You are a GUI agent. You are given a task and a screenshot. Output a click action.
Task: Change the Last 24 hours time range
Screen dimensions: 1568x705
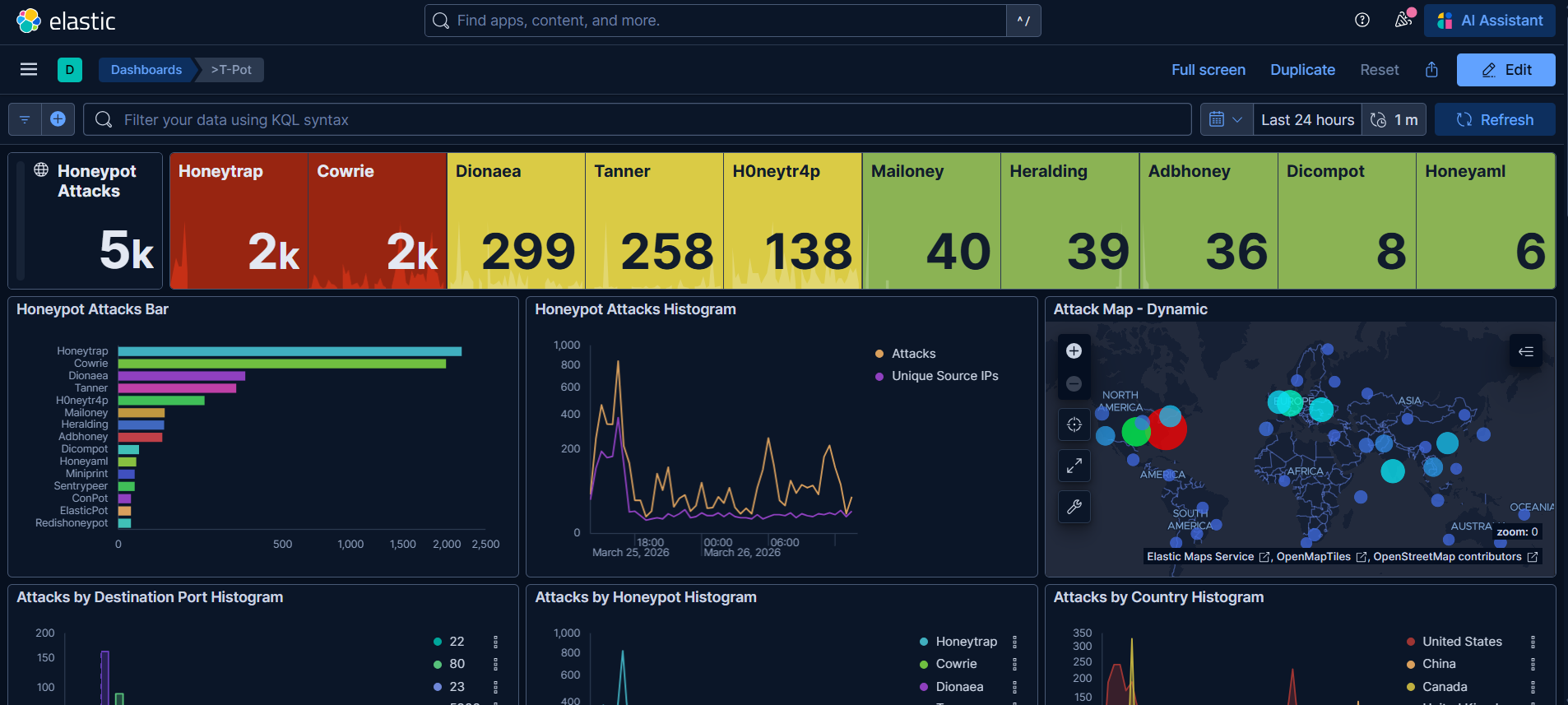pyautogui.click(x=1307, y=120)
